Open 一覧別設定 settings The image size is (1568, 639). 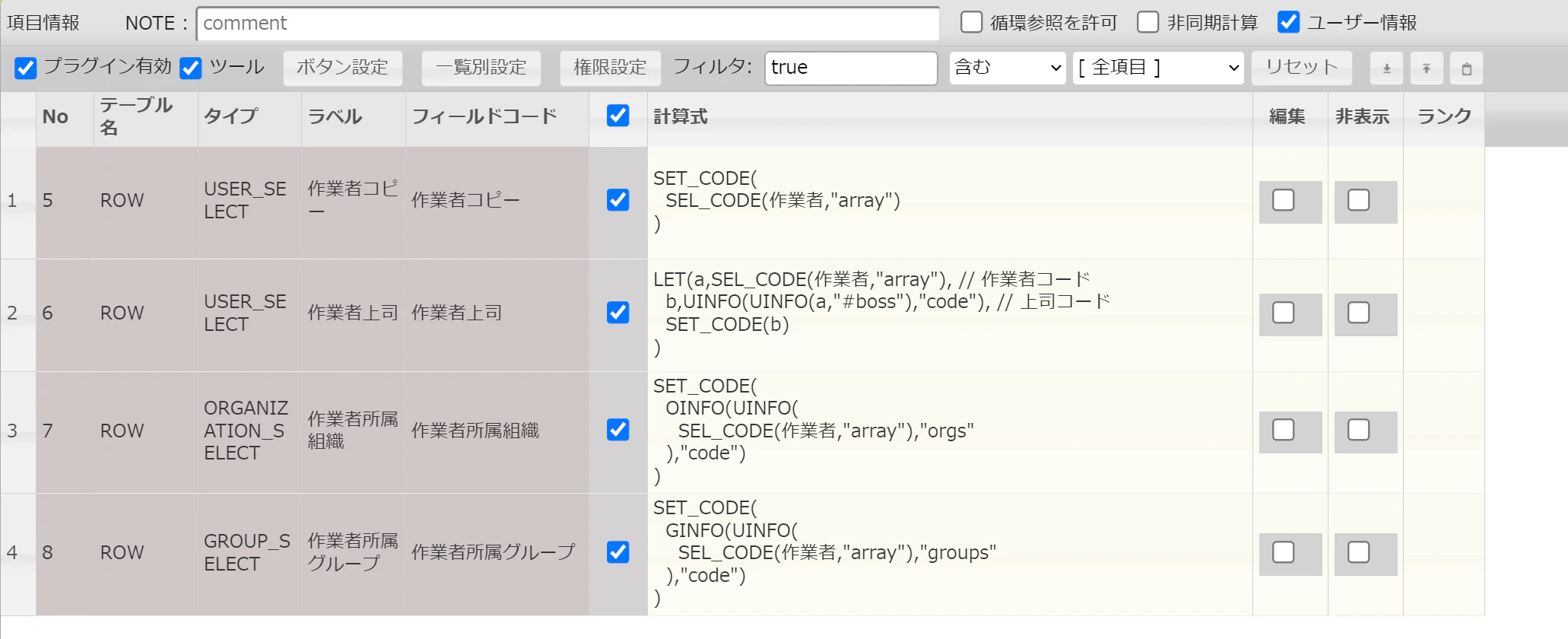481,68
